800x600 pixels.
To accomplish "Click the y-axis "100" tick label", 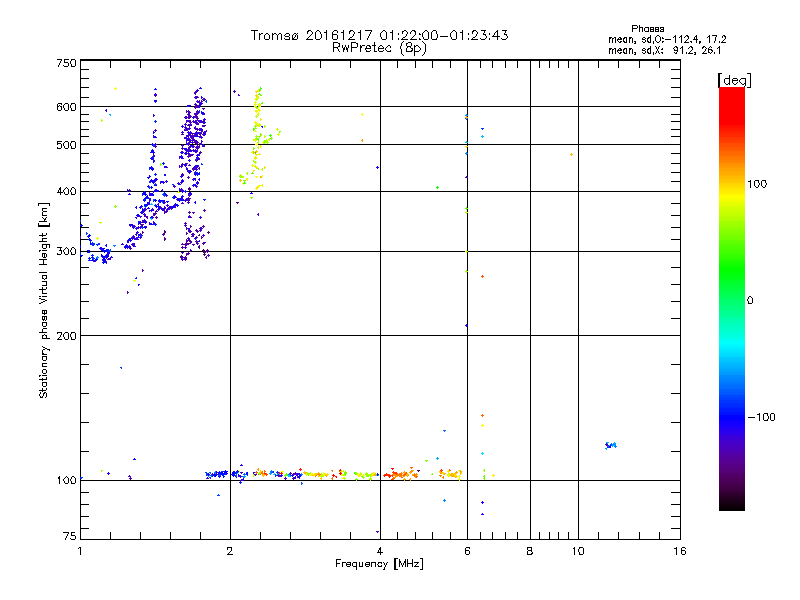I will pyautogui.click(x=66, y=480).
